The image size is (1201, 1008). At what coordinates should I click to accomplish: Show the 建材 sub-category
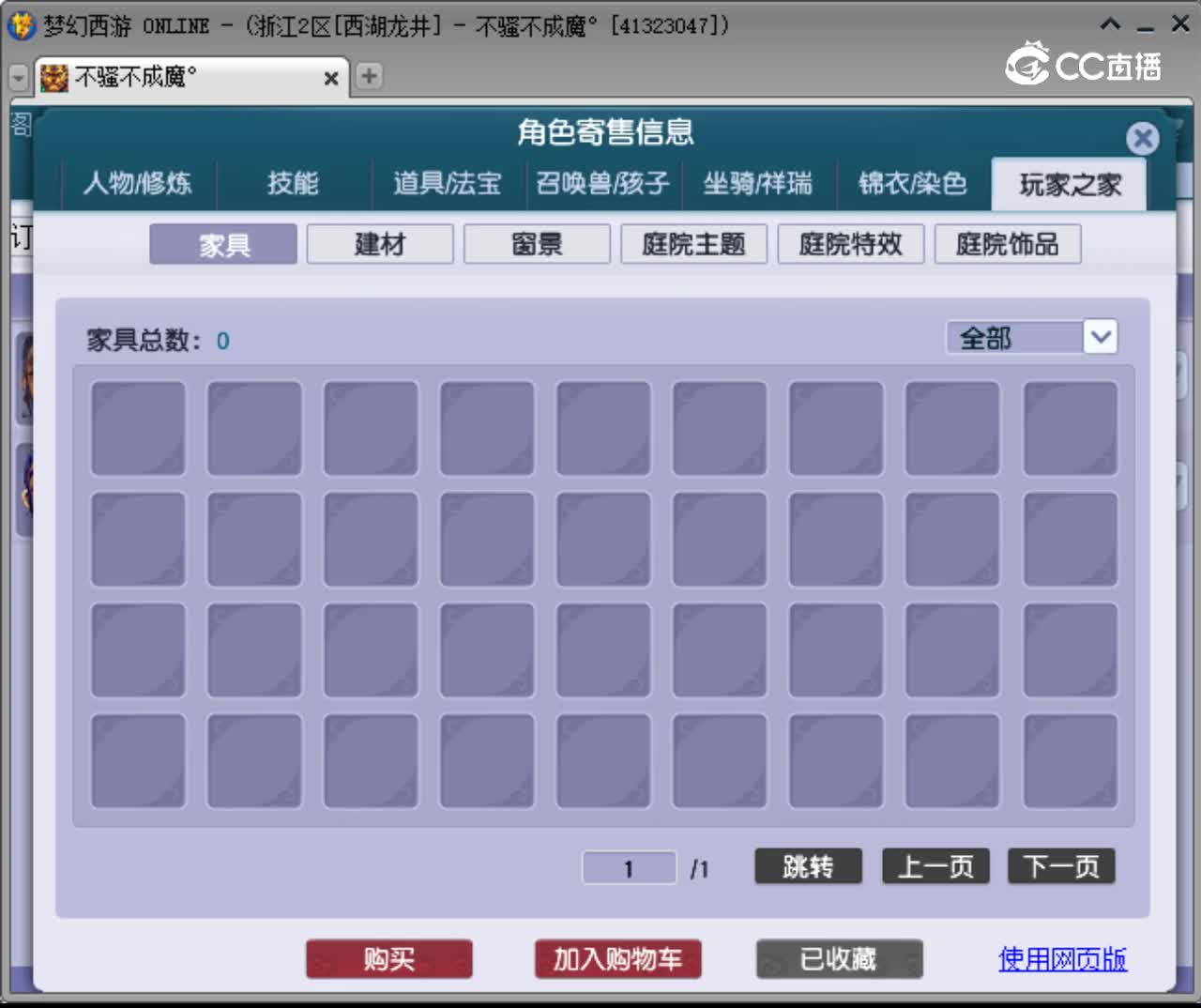380,244
